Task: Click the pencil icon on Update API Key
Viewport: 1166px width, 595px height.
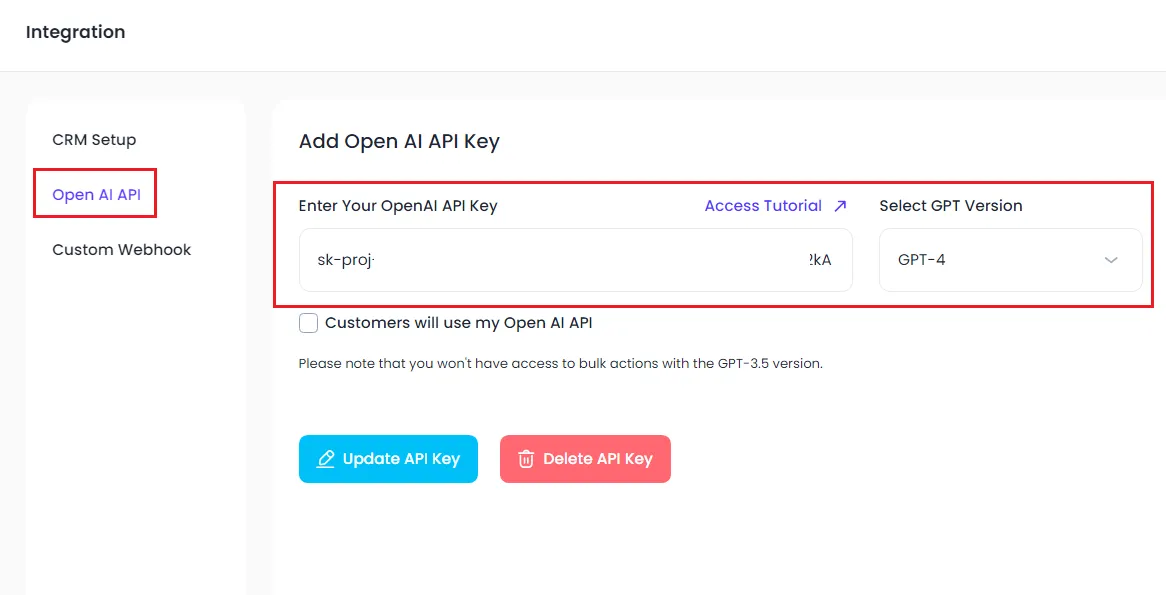Action: [326, 459]
